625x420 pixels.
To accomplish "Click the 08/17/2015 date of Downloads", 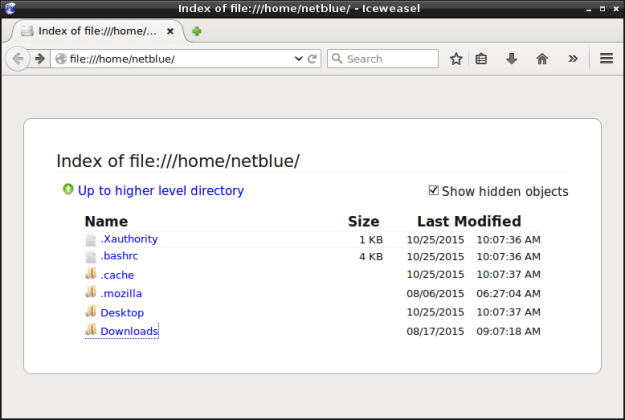I will pos(435,332).
